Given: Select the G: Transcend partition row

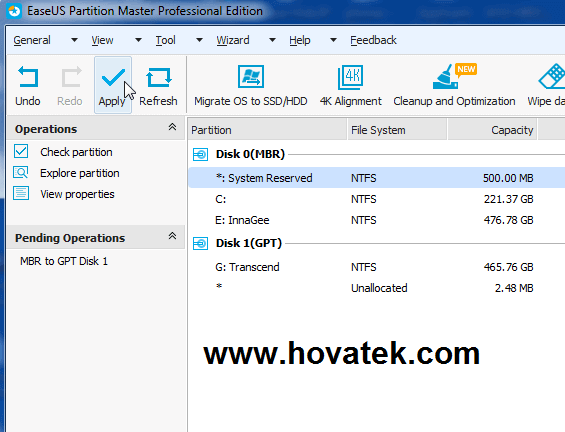Looking at the screenshot, I should [x=377, y=267].
